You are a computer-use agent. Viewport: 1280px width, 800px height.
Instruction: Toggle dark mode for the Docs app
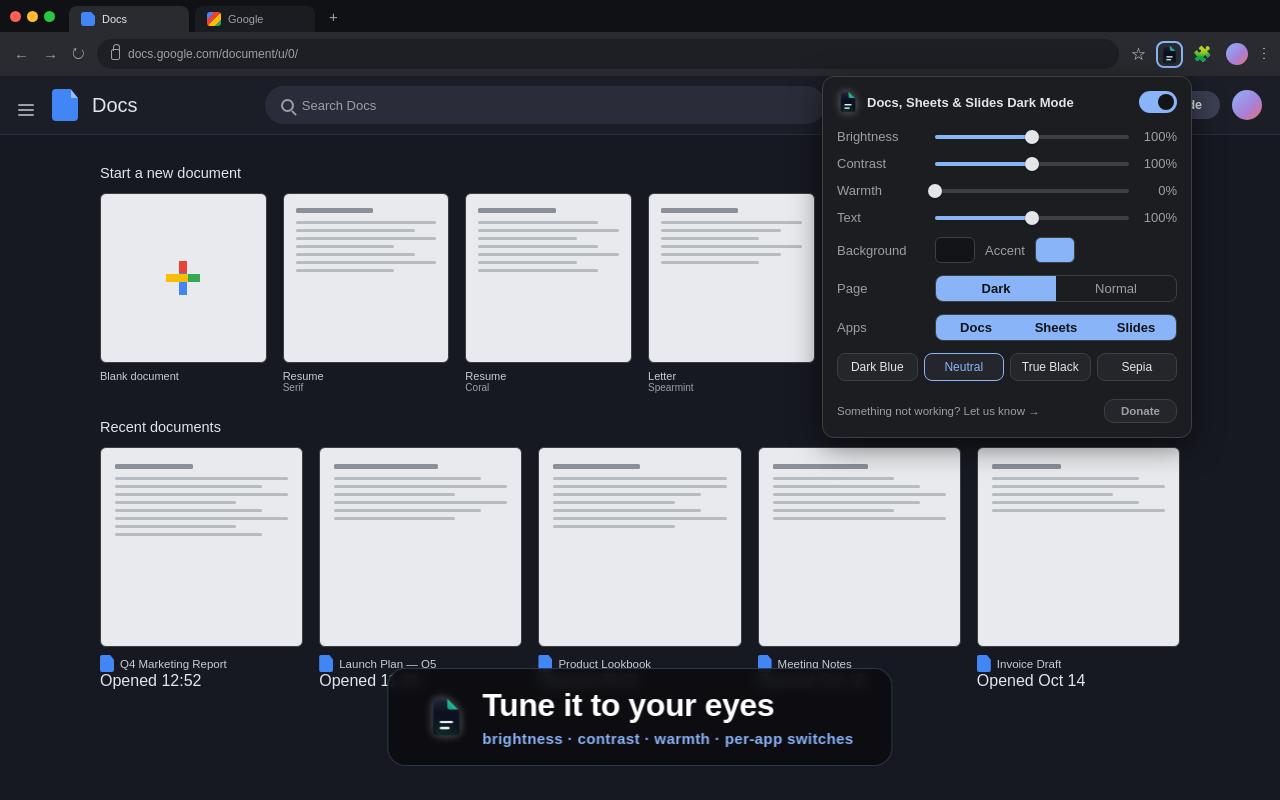pos(976,328)
